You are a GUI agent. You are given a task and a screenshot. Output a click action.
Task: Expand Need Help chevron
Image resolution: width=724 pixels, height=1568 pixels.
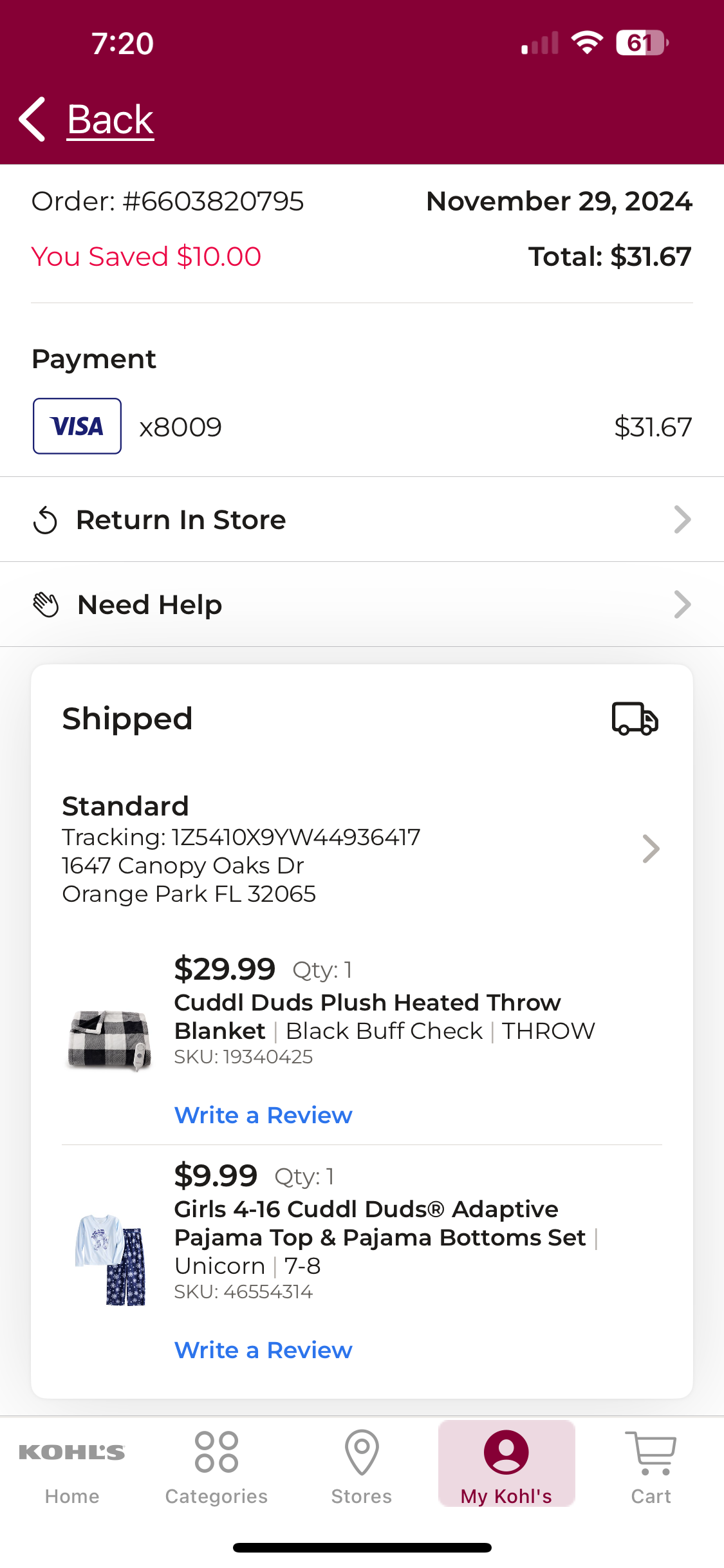682,604
